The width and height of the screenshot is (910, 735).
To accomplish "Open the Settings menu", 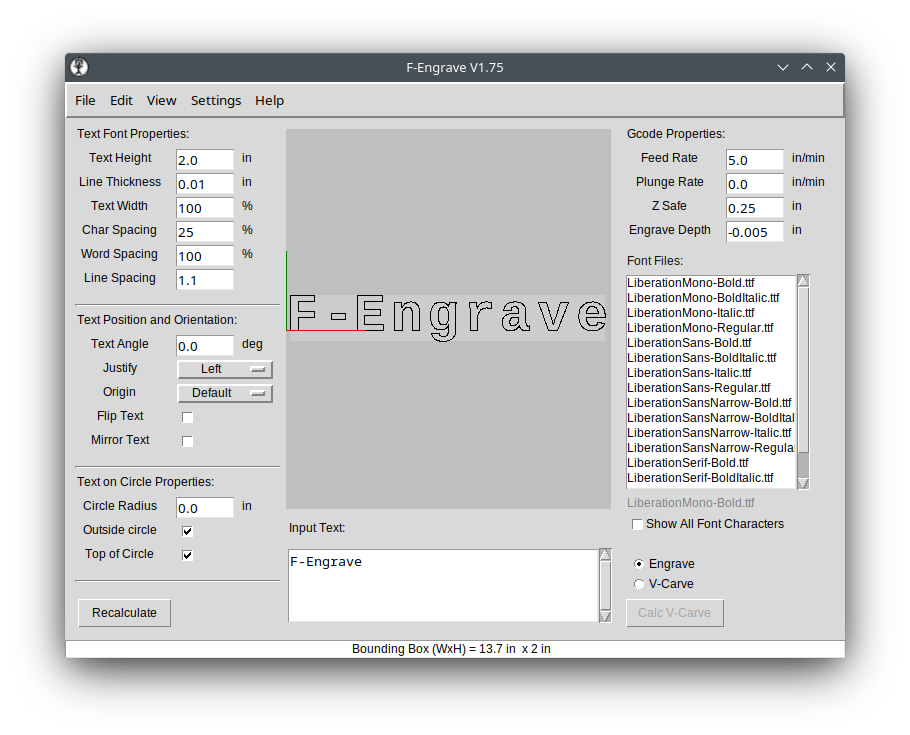I will click(216, 100).
